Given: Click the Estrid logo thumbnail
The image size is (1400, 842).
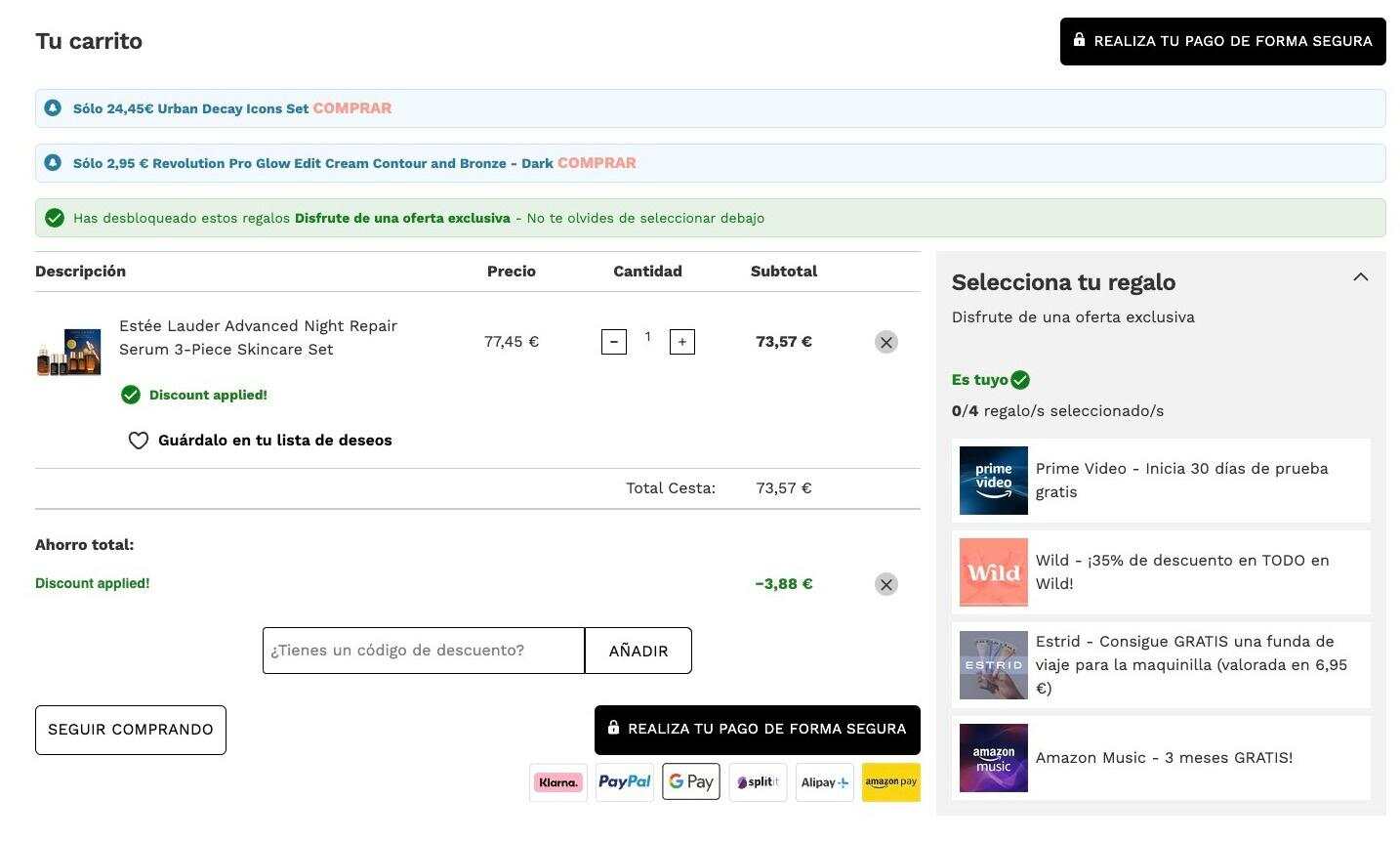Looking at the screenshot, I should click(x=994, y=665).
